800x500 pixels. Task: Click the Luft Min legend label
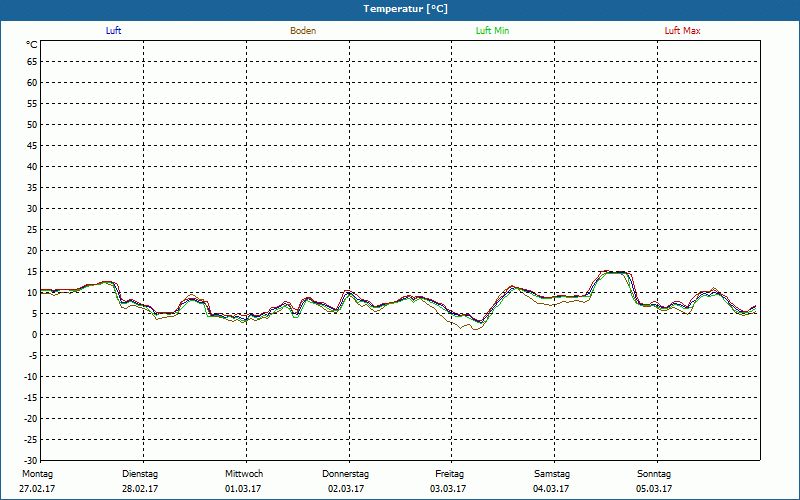click(492, 31)
